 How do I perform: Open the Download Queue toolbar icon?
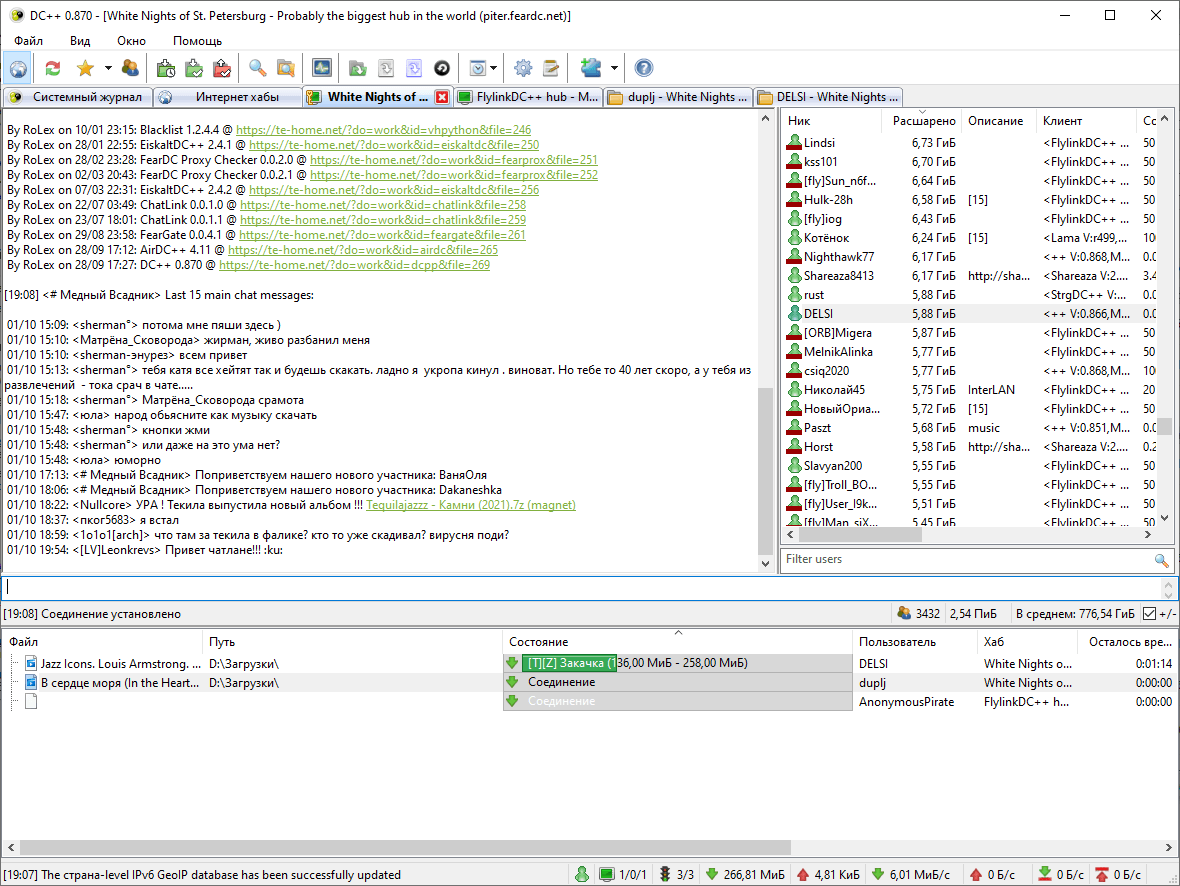pos(166,68)
